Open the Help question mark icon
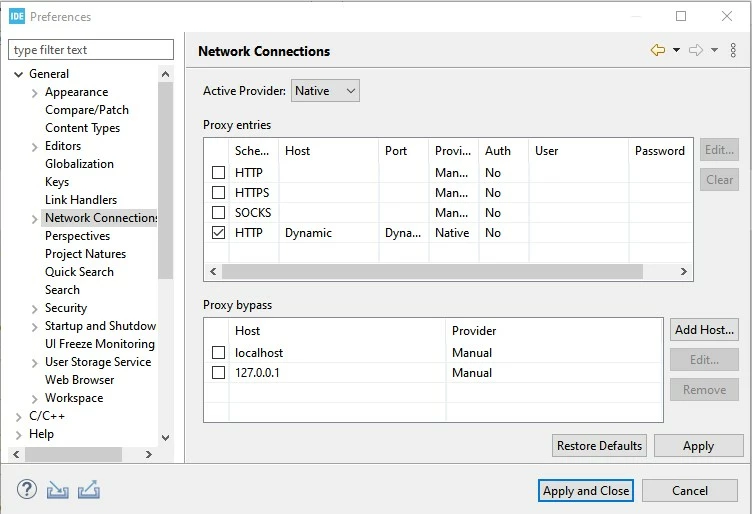752x514 pixels. click(x=27, y=490)
